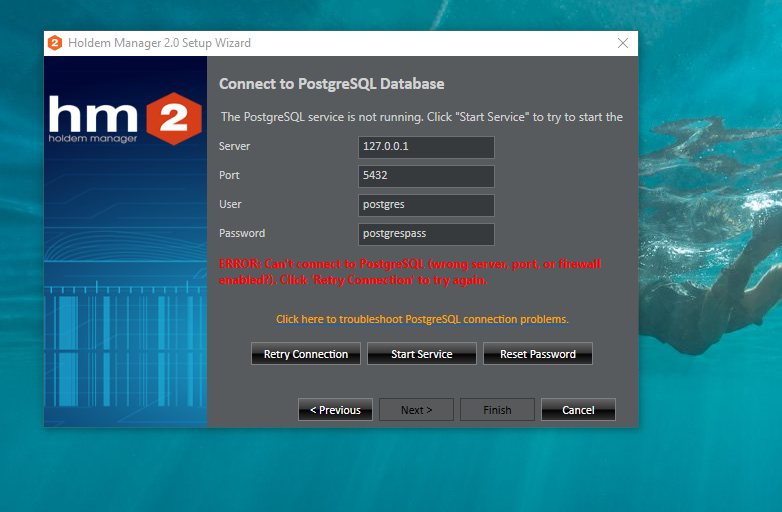Cancel the setup wizard
Image resolution: width=782 pixels, height=512 pixels.
pos(578,409)
